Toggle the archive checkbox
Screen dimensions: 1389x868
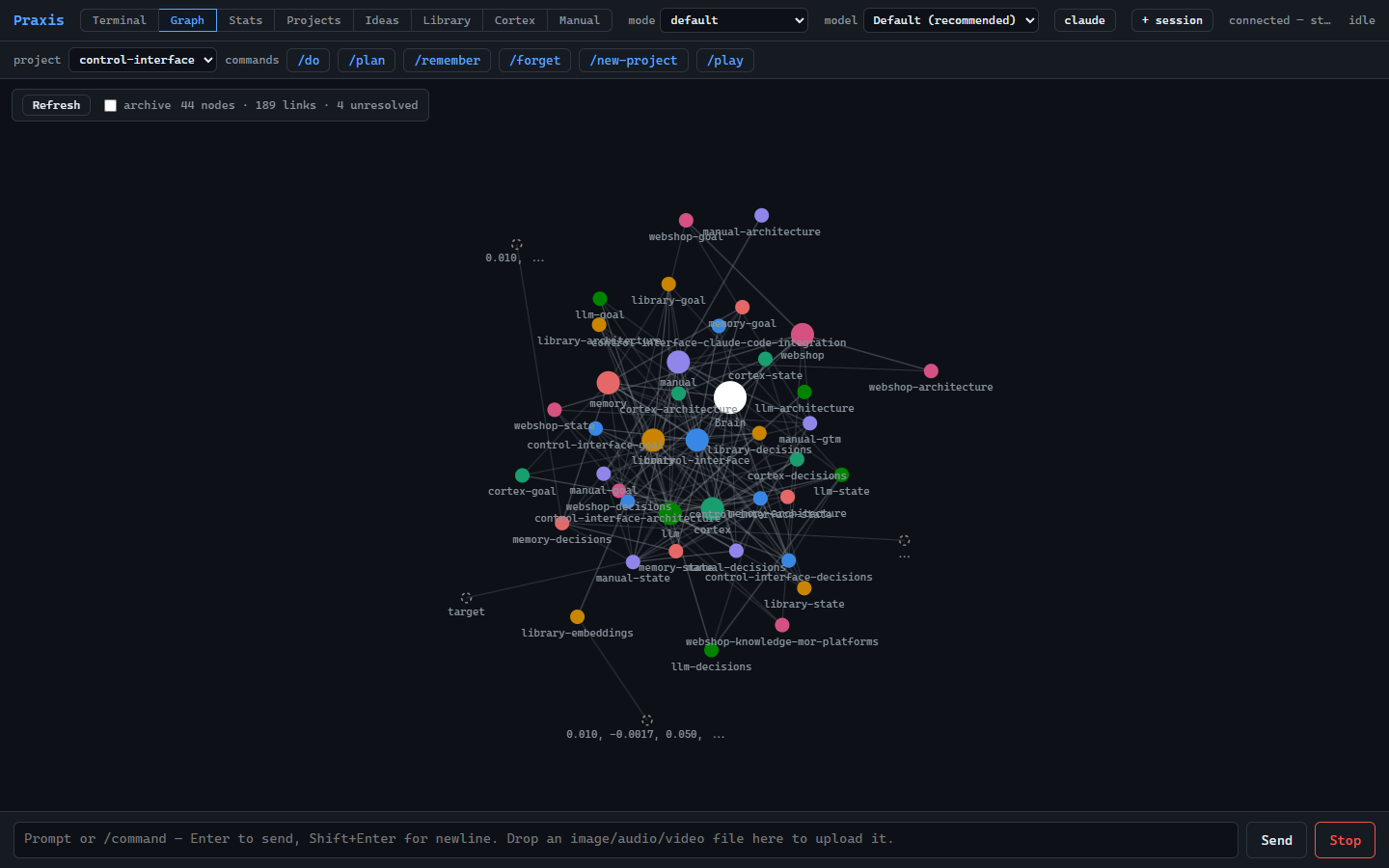tap(110, 105)
